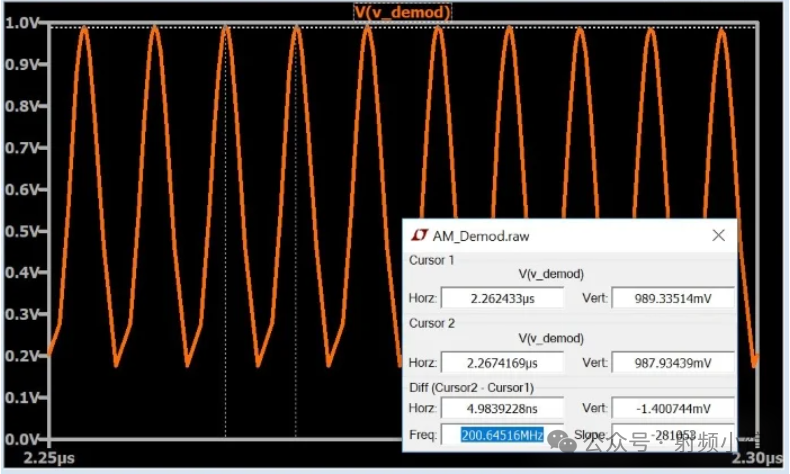Click the 0.0V label on vertical axis
The height and width of the screenshot is (474, 790).
click(22, 439)
